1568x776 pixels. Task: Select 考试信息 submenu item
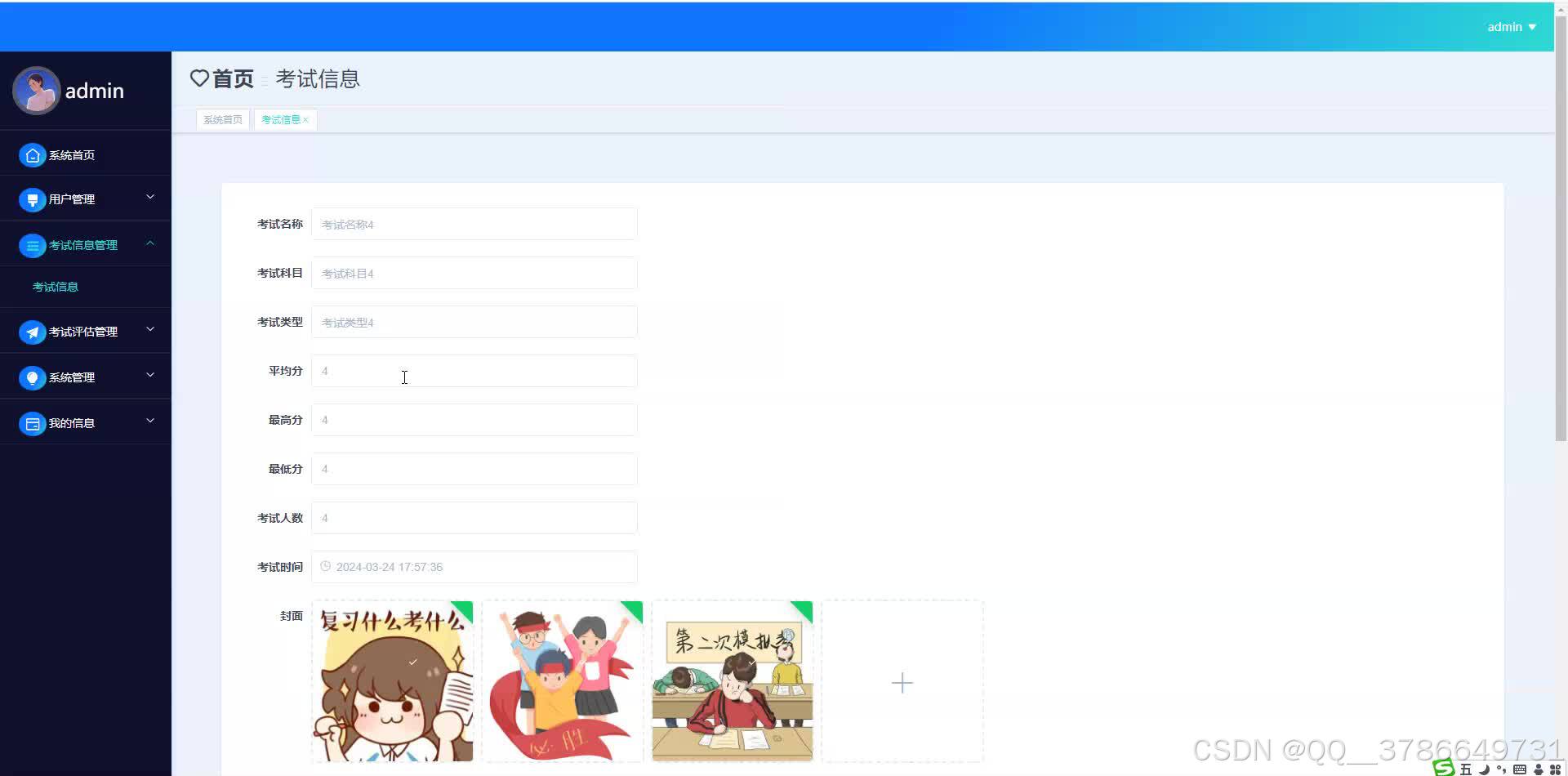coord(56,287)
